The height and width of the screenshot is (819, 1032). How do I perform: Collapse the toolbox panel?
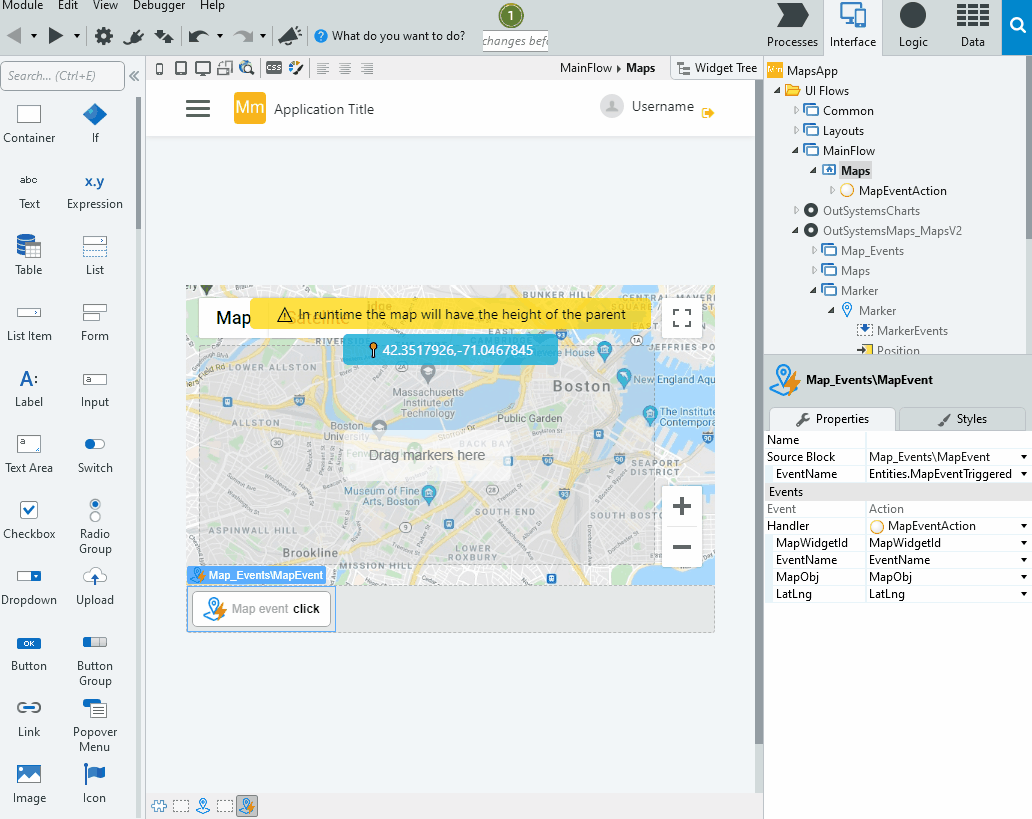(x=134, y=76)
